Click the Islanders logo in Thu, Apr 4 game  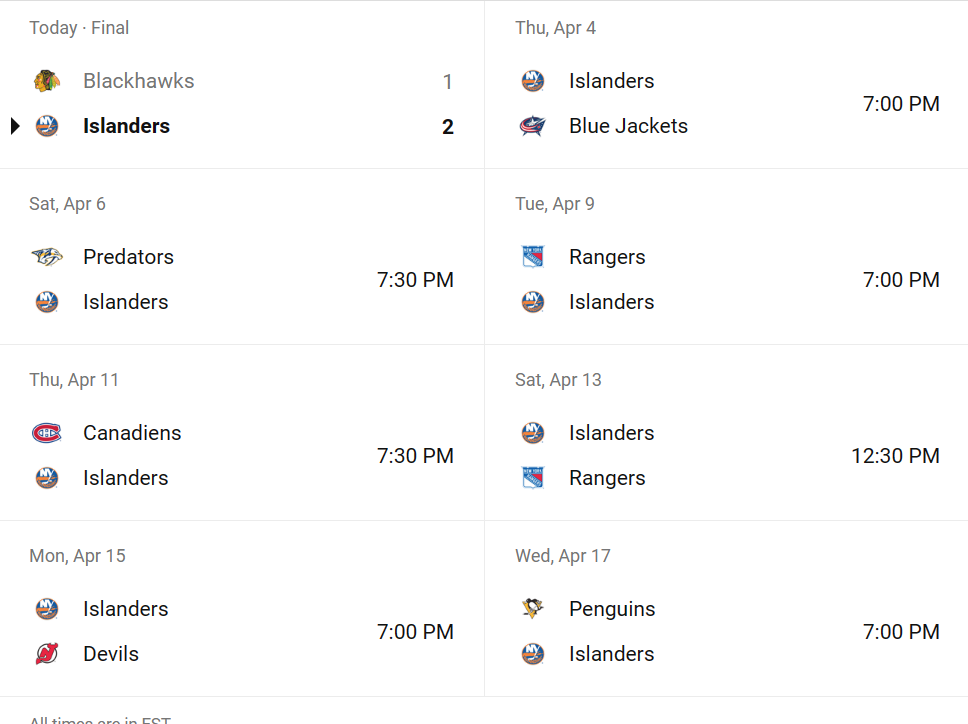pos(532,81)
